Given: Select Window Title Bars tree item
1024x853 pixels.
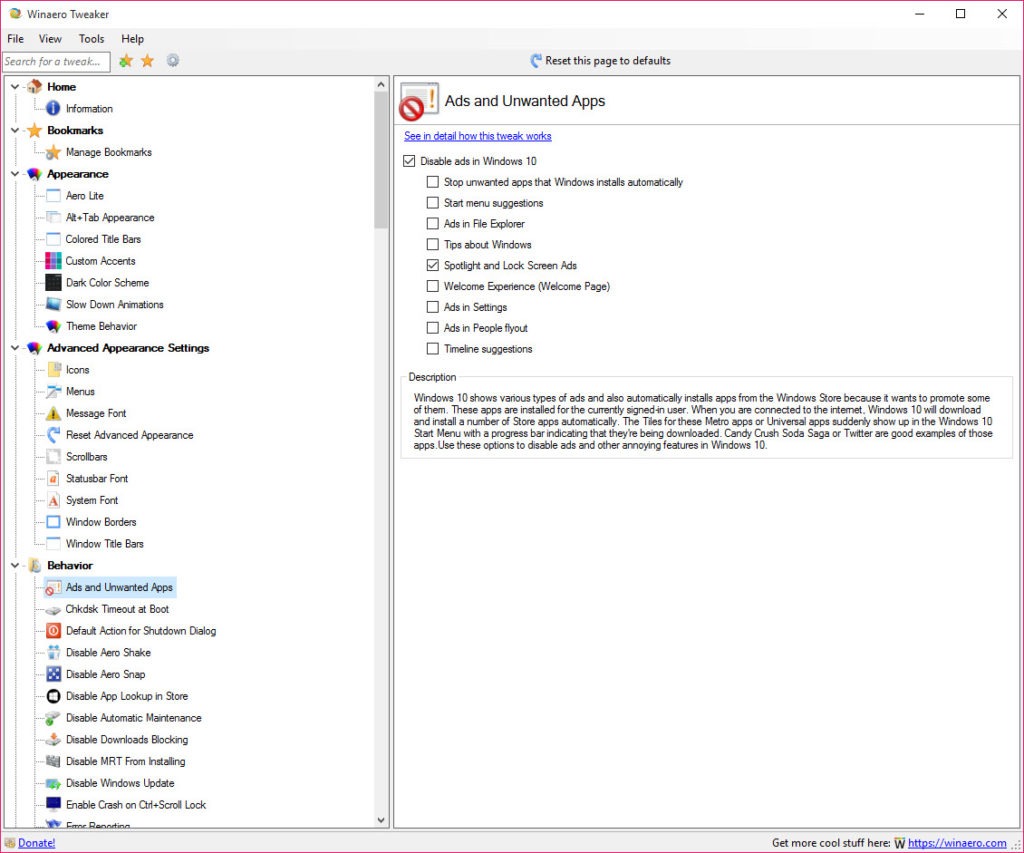Looking at the screenshot, I should (x=104, y=543).
